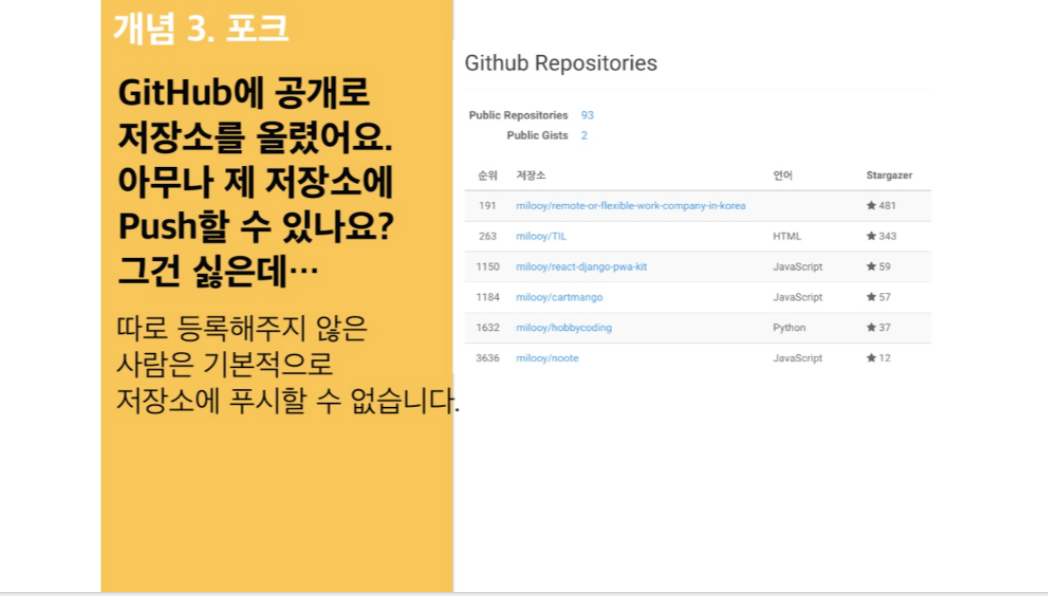
Task: Click the 순위 column header
Action: [487, 175]
